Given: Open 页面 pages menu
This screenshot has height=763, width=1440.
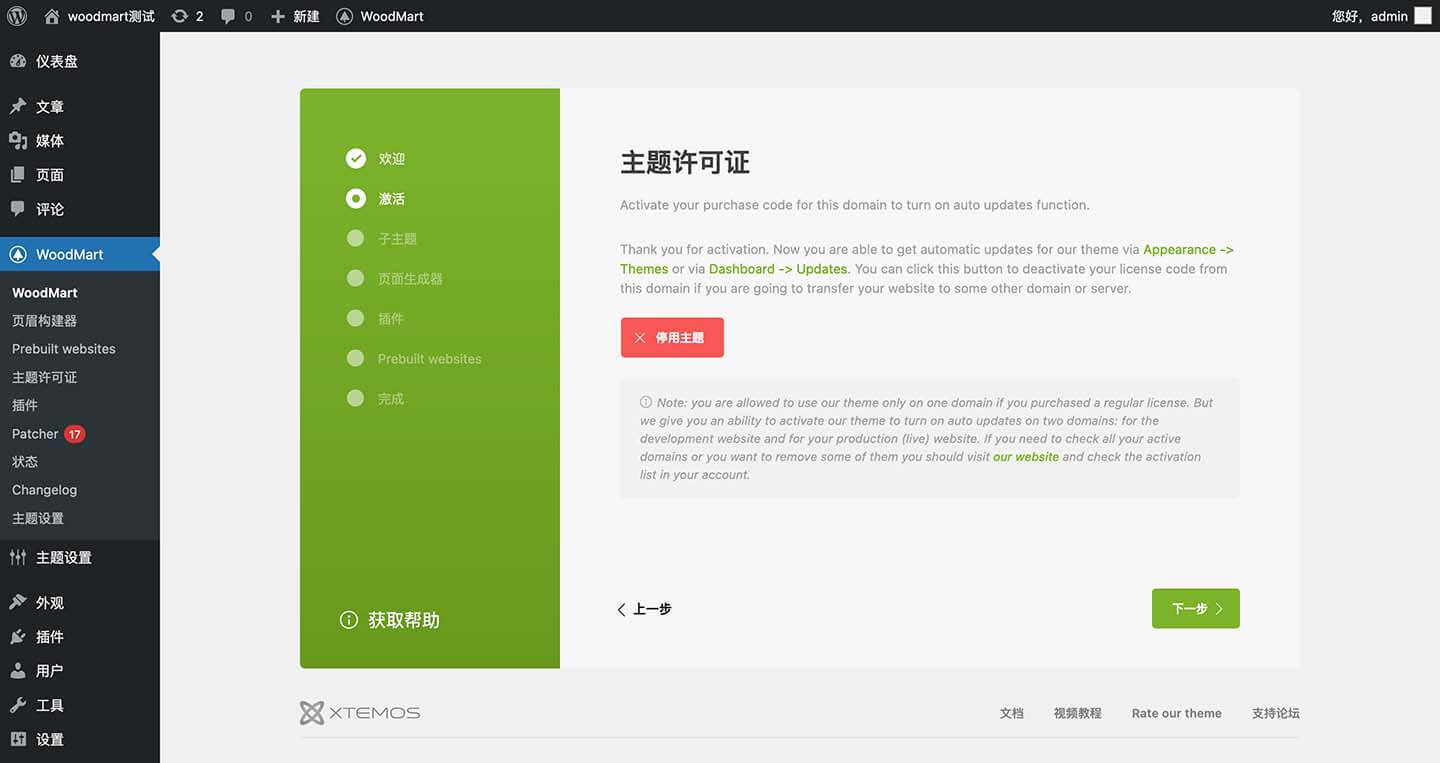Looking at the screenshot, I should (80, 175).
